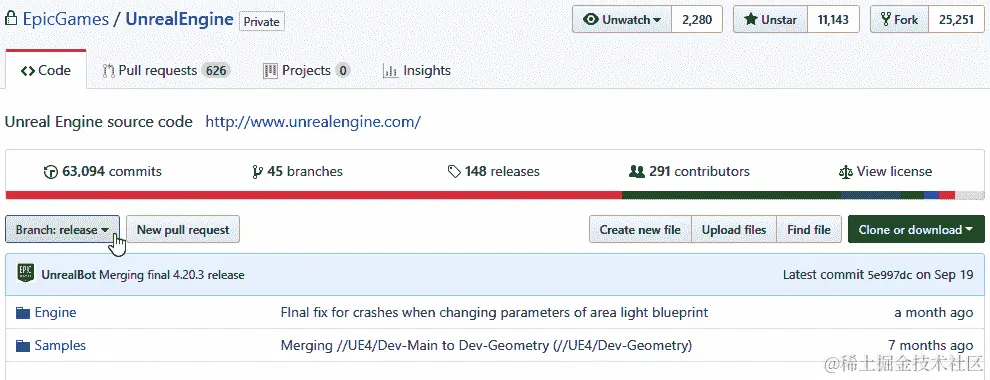Click the a month ago timestamp

coord(934,312)
